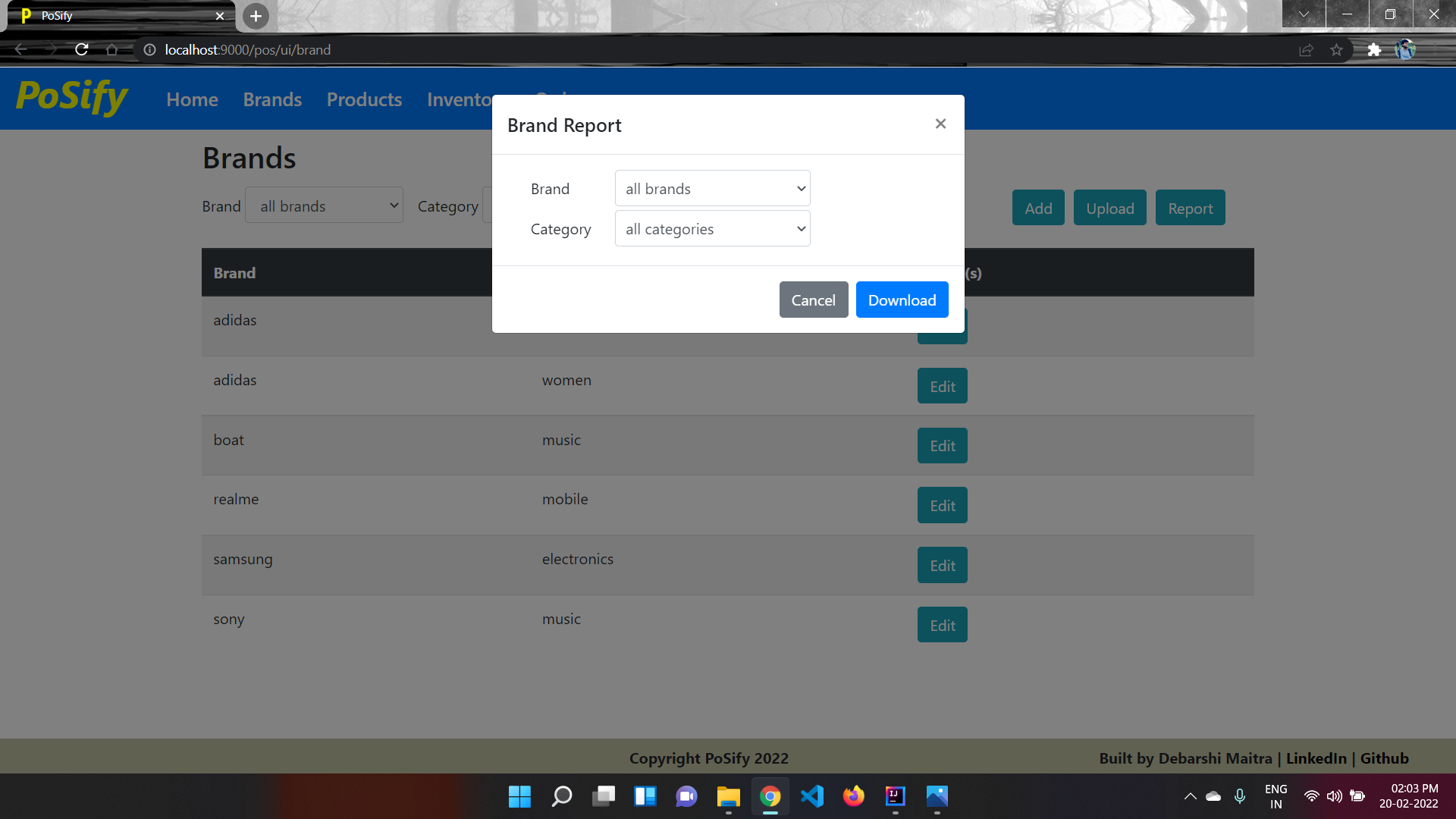
Task: Click the PoSify logo
Action: click(x=72, y=97)
